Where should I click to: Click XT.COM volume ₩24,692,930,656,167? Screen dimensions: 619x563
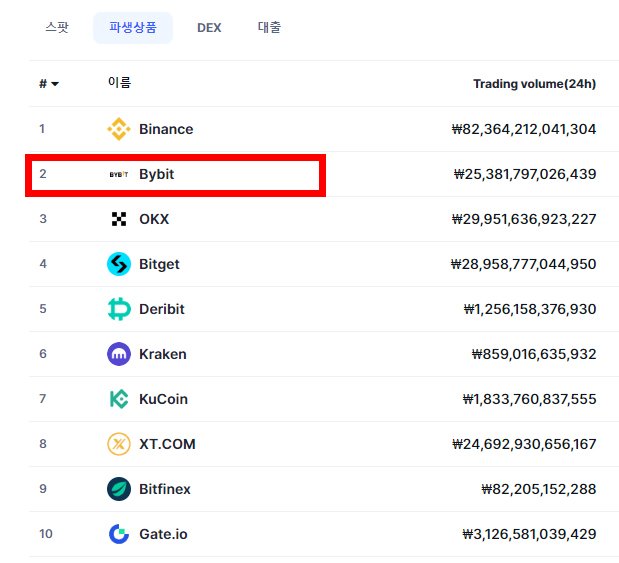click(524, 444)
